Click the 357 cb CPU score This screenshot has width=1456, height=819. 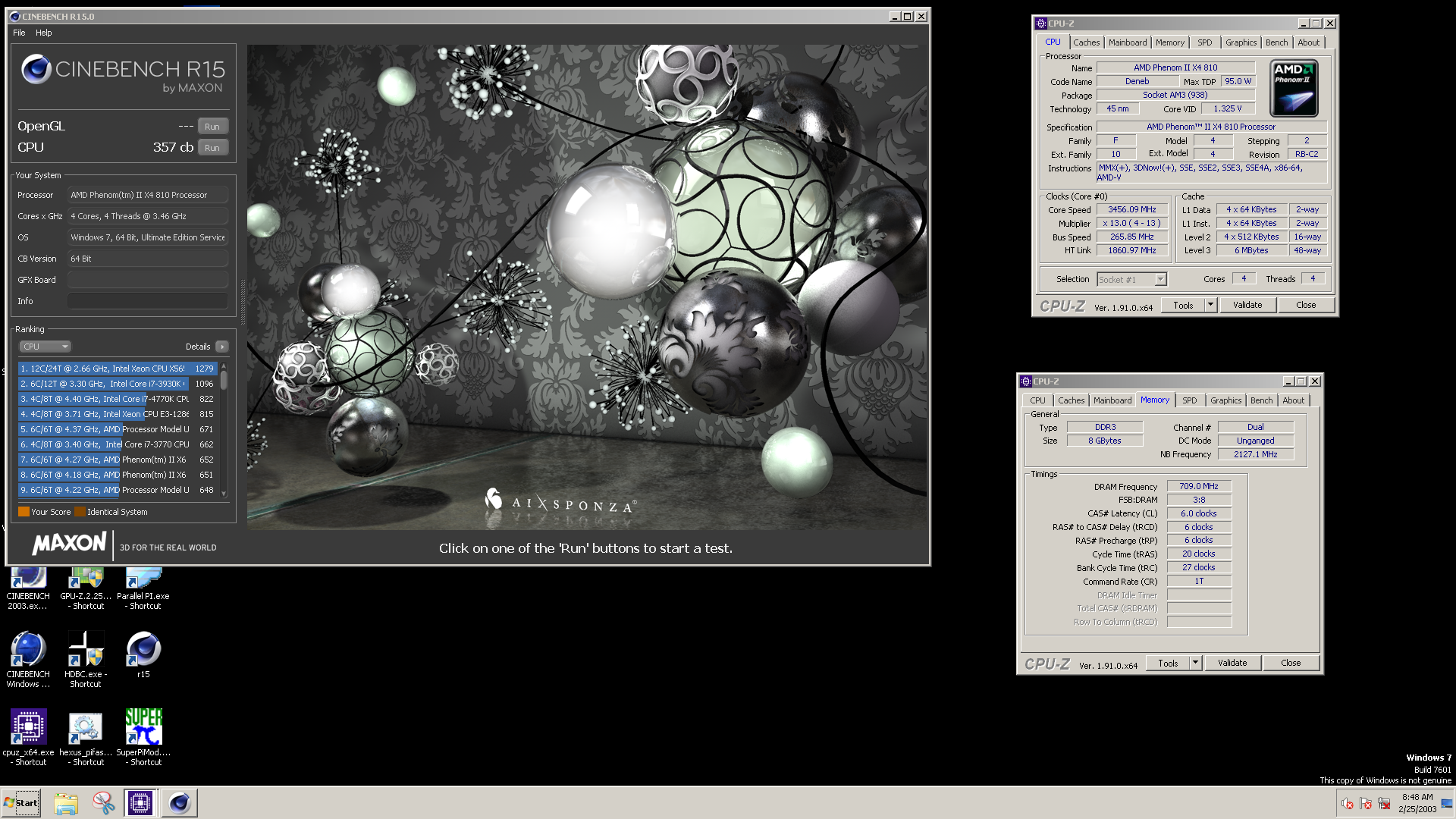tap(174, 147)
